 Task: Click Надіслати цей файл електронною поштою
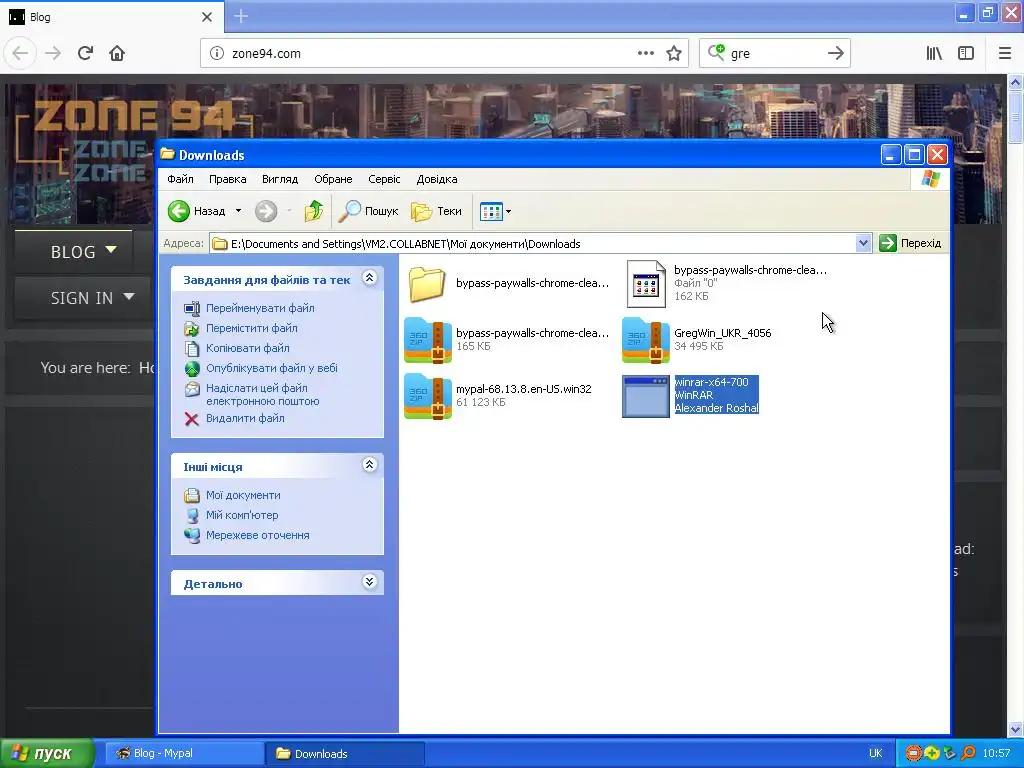tap(263, 394)
